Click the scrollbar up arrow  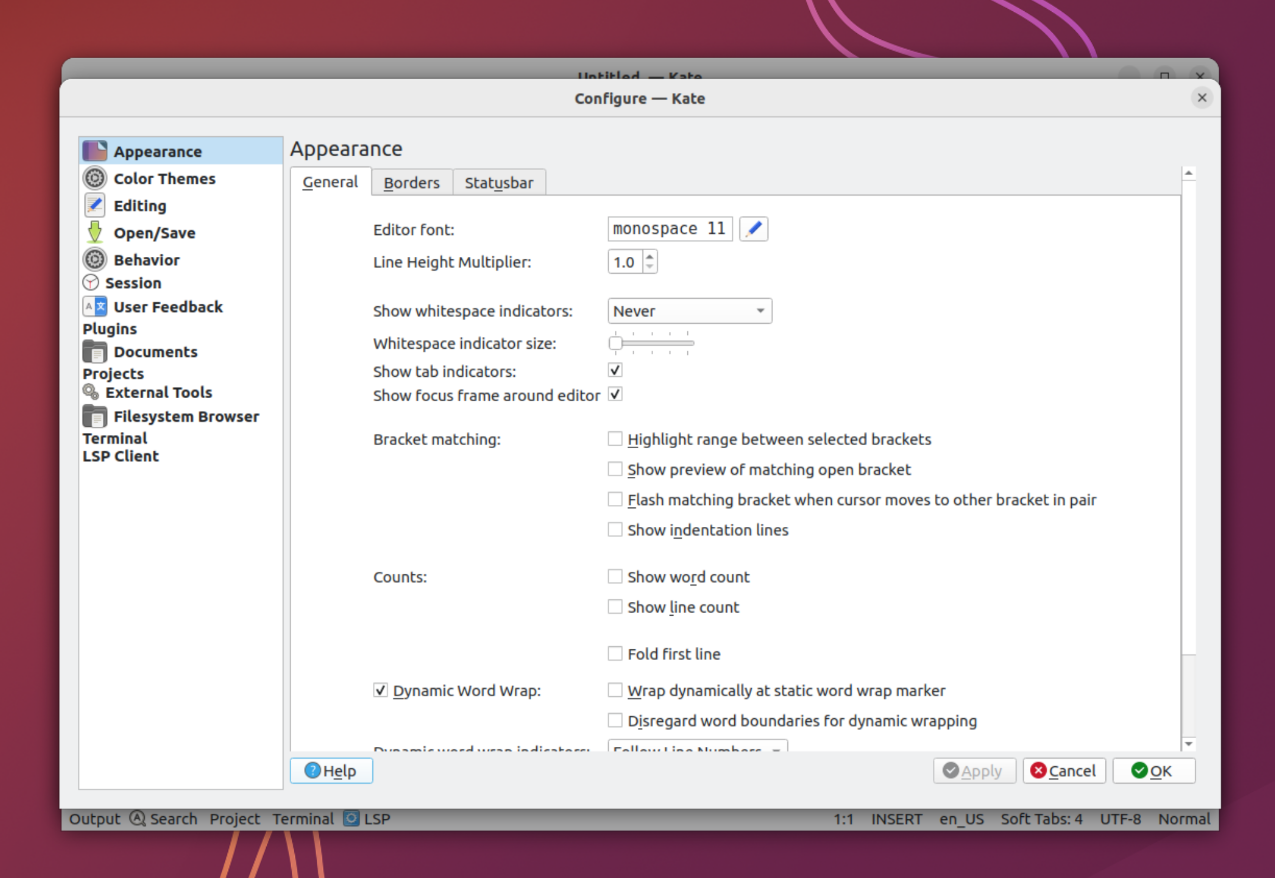click(x=1189, y=173)
